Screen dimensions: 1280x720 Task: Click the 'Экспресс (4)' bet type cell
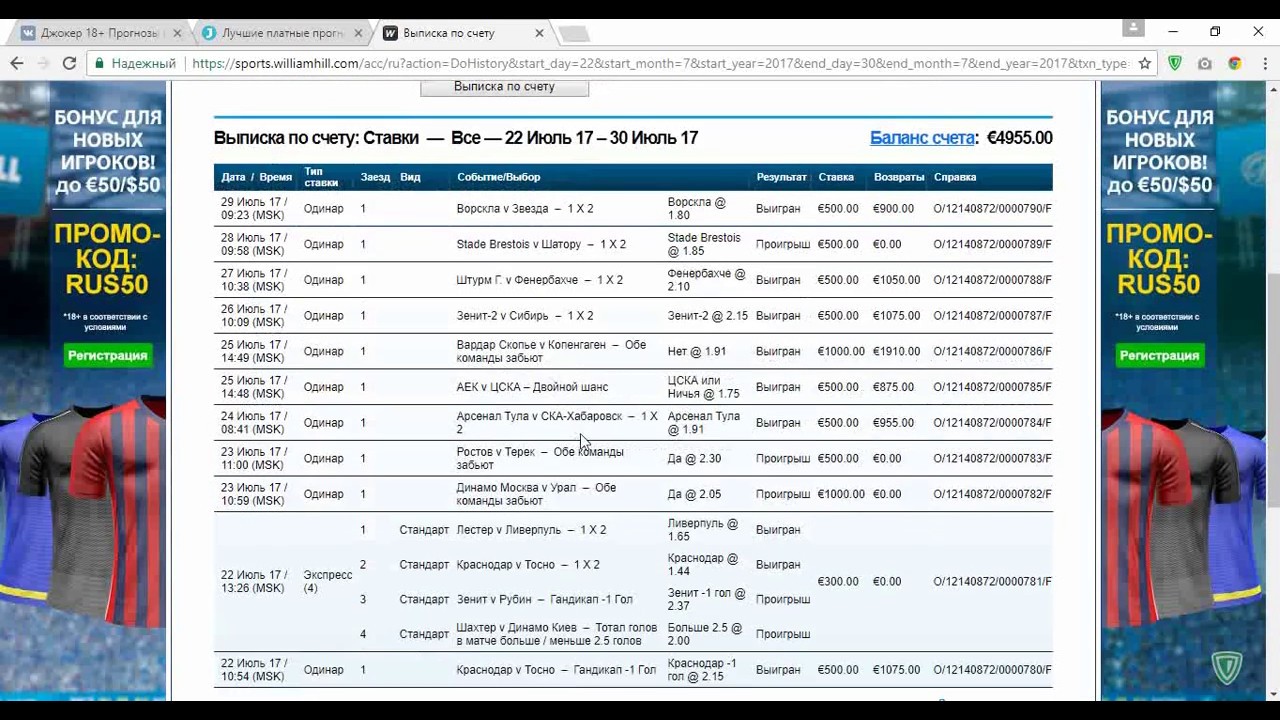click(x=328, y=582)
